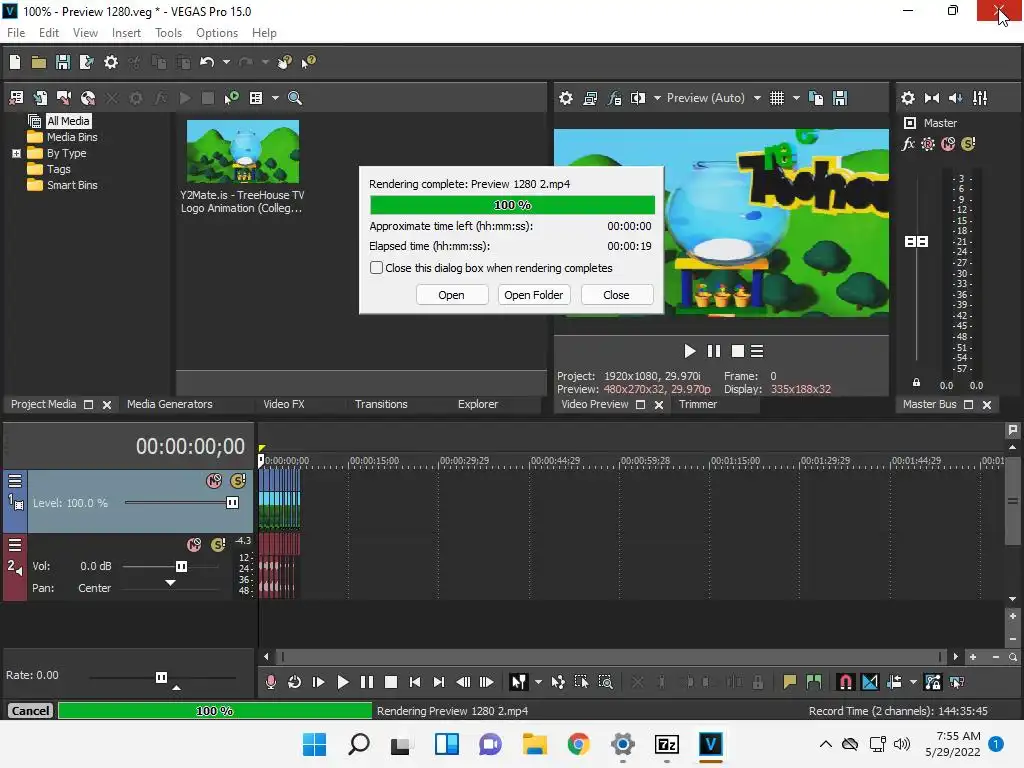The width and height of the screenshot is (1024, 768).
Task: Insert region with green flag icon
Action: (x=814, y=682)
